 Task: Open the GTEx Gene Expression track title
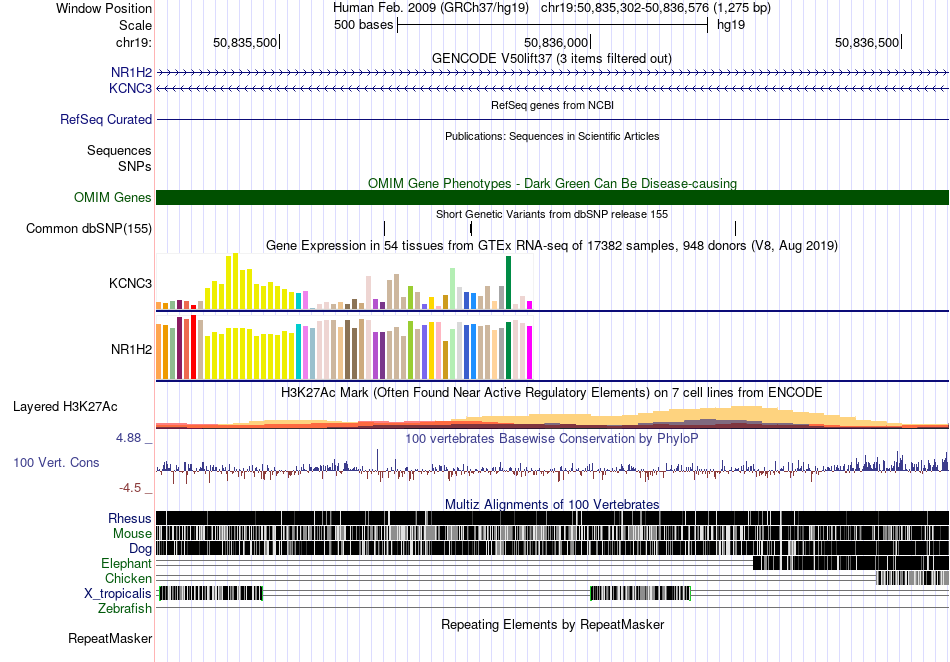pos(552,245)
